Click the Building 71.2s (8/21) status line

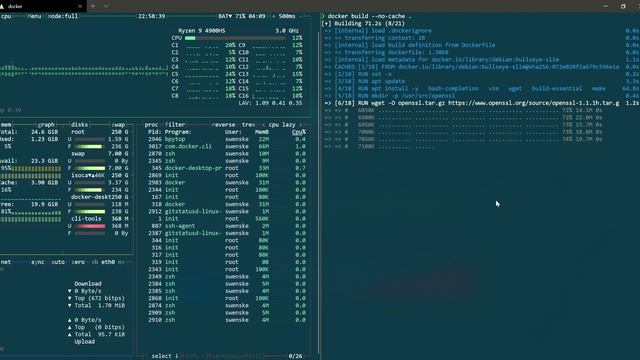pyautogui.click(x=364, y=24)
